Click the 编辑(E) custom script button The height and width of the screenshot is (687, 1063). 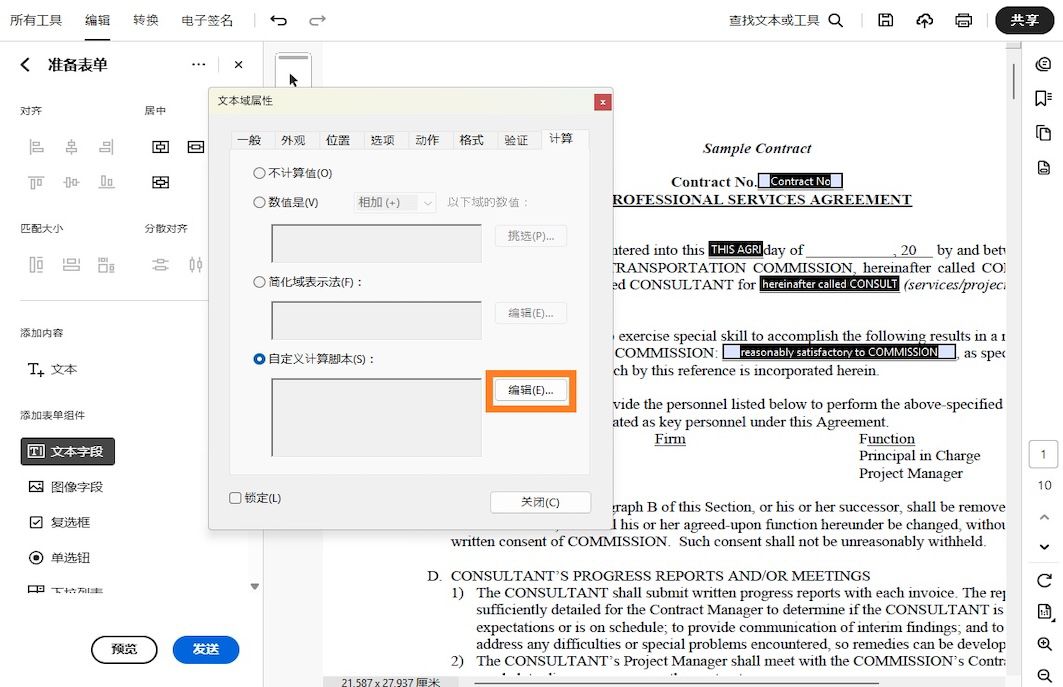point(531,391)
